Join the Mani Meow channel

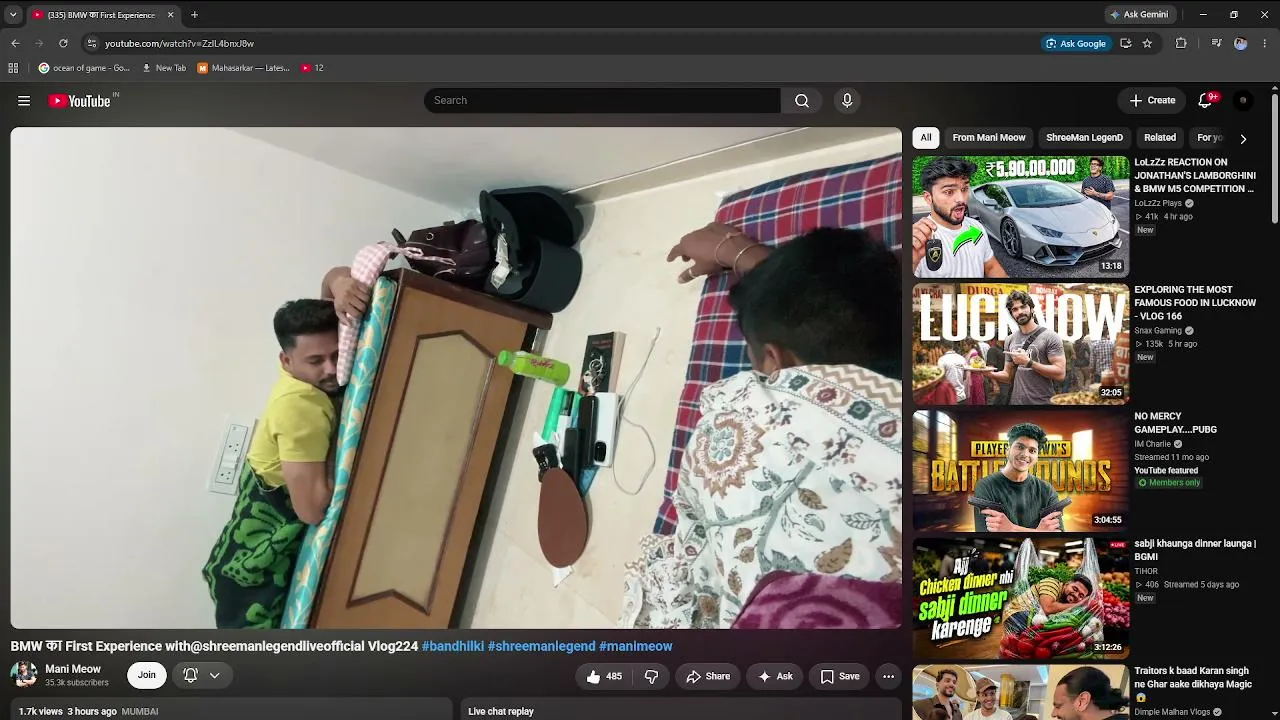[146, 675]
